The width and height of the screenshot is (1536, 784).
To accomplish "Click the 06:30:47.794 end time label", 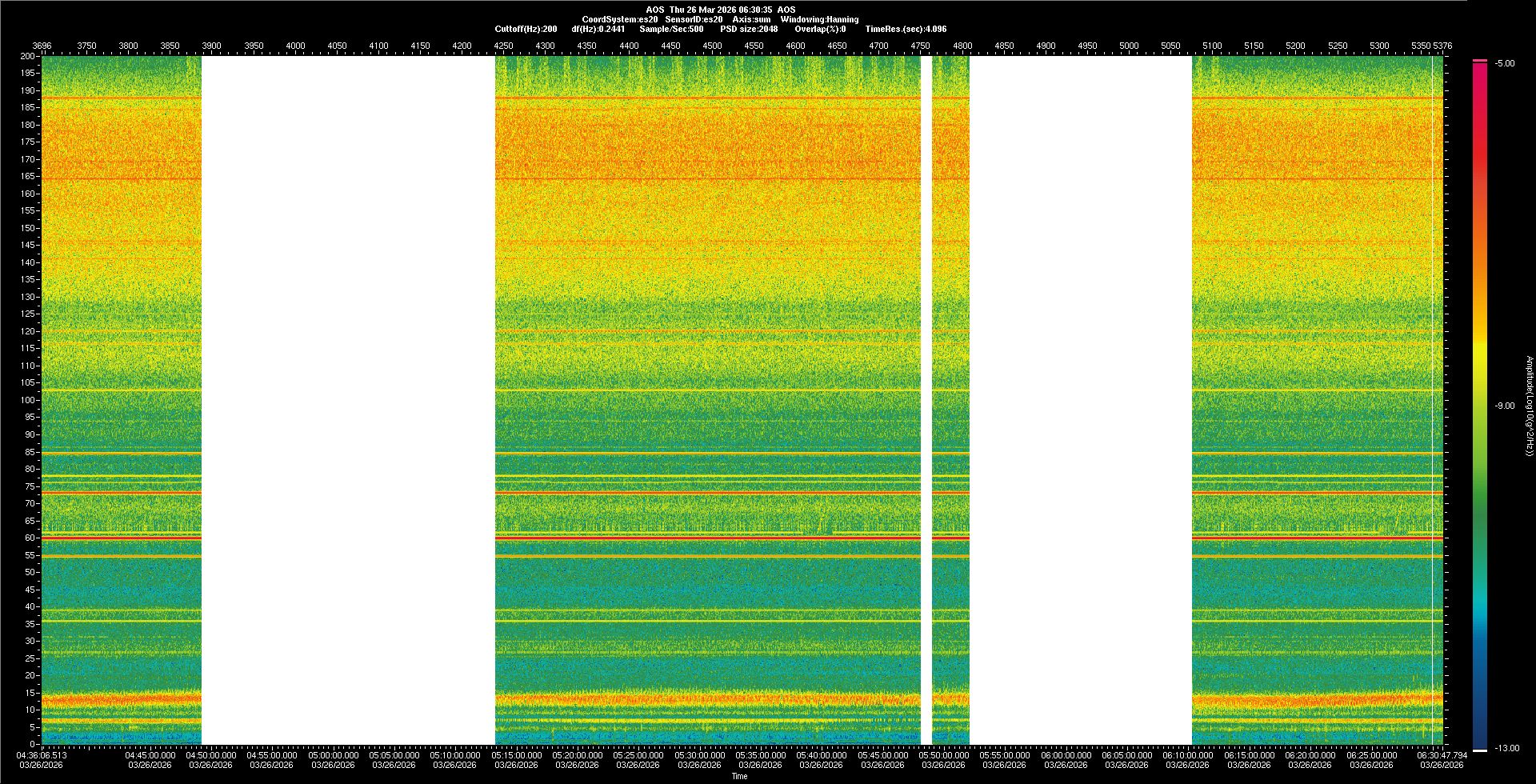I will (1442, 754).
